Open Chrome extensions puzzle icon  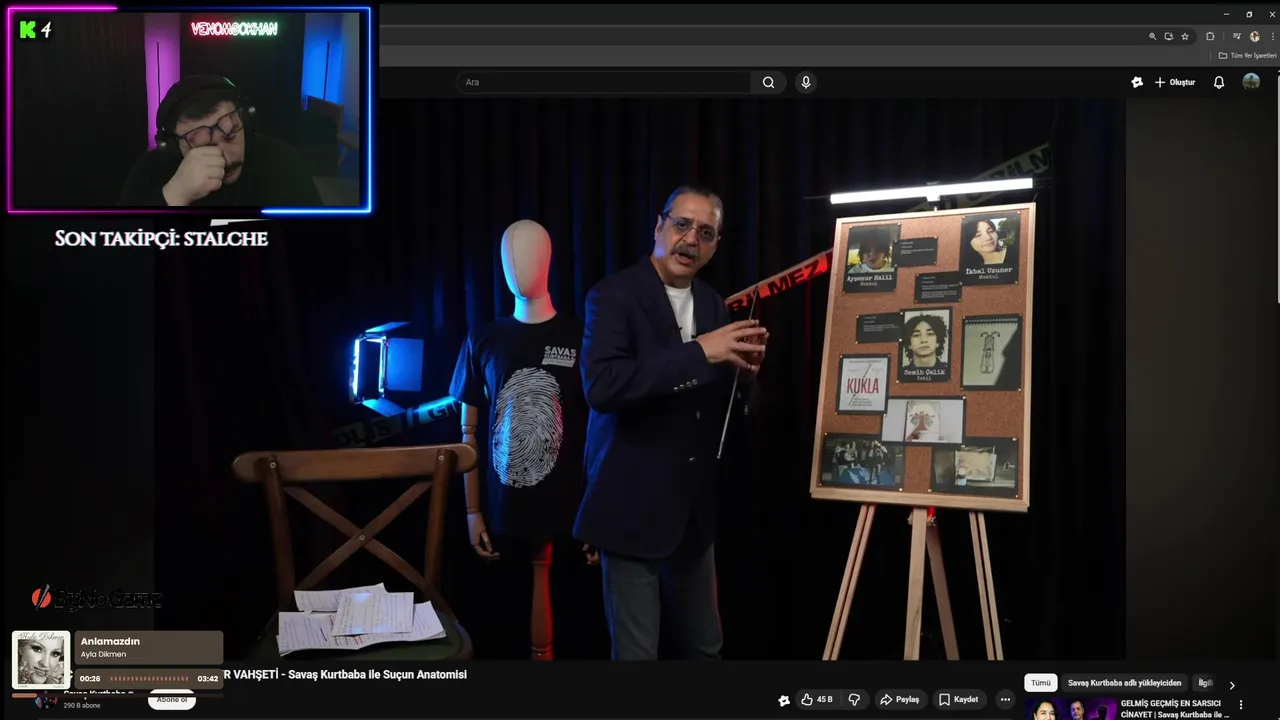(x=1210, y=36)
